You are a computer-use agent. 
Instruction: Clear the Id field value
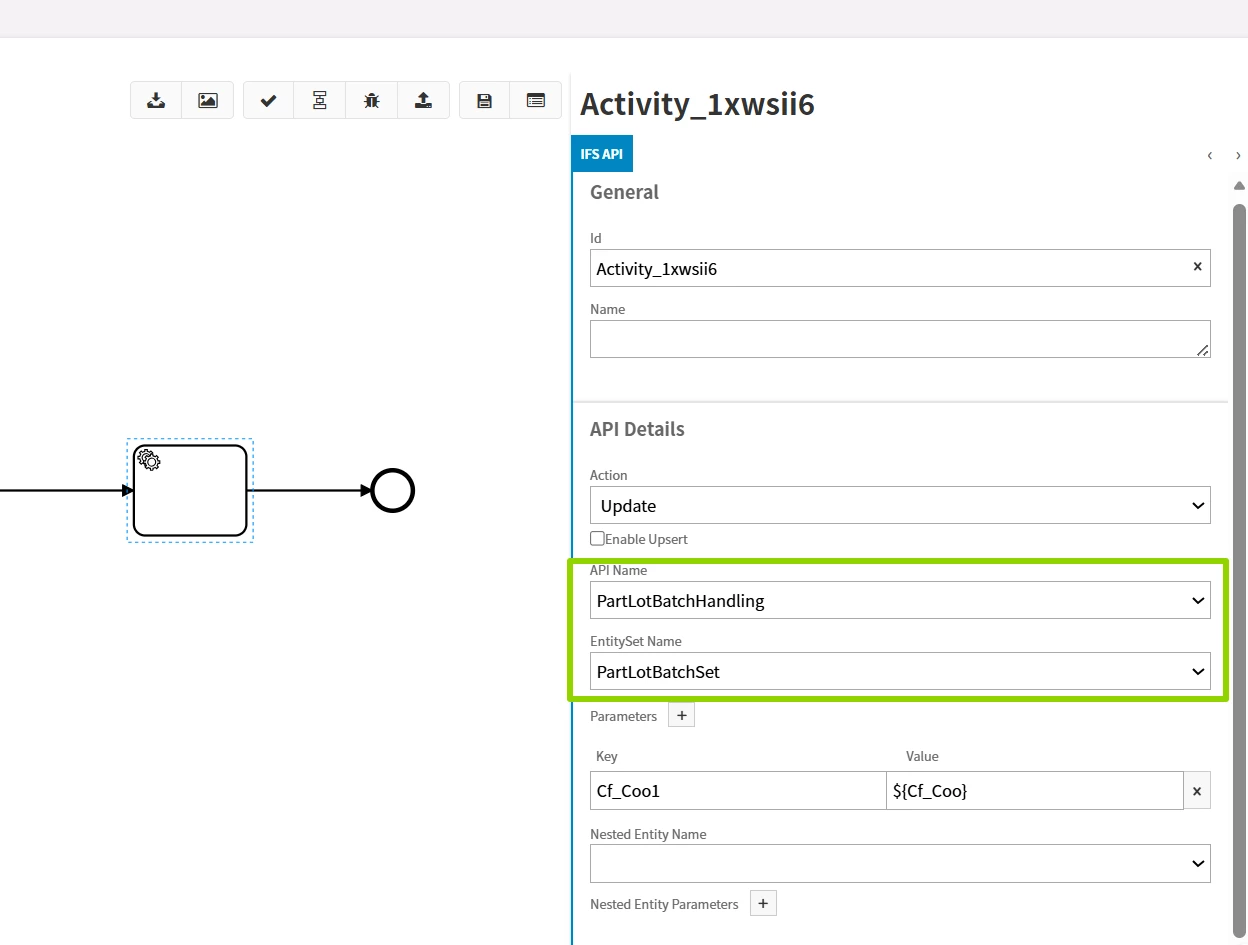tap(1197, 267)
